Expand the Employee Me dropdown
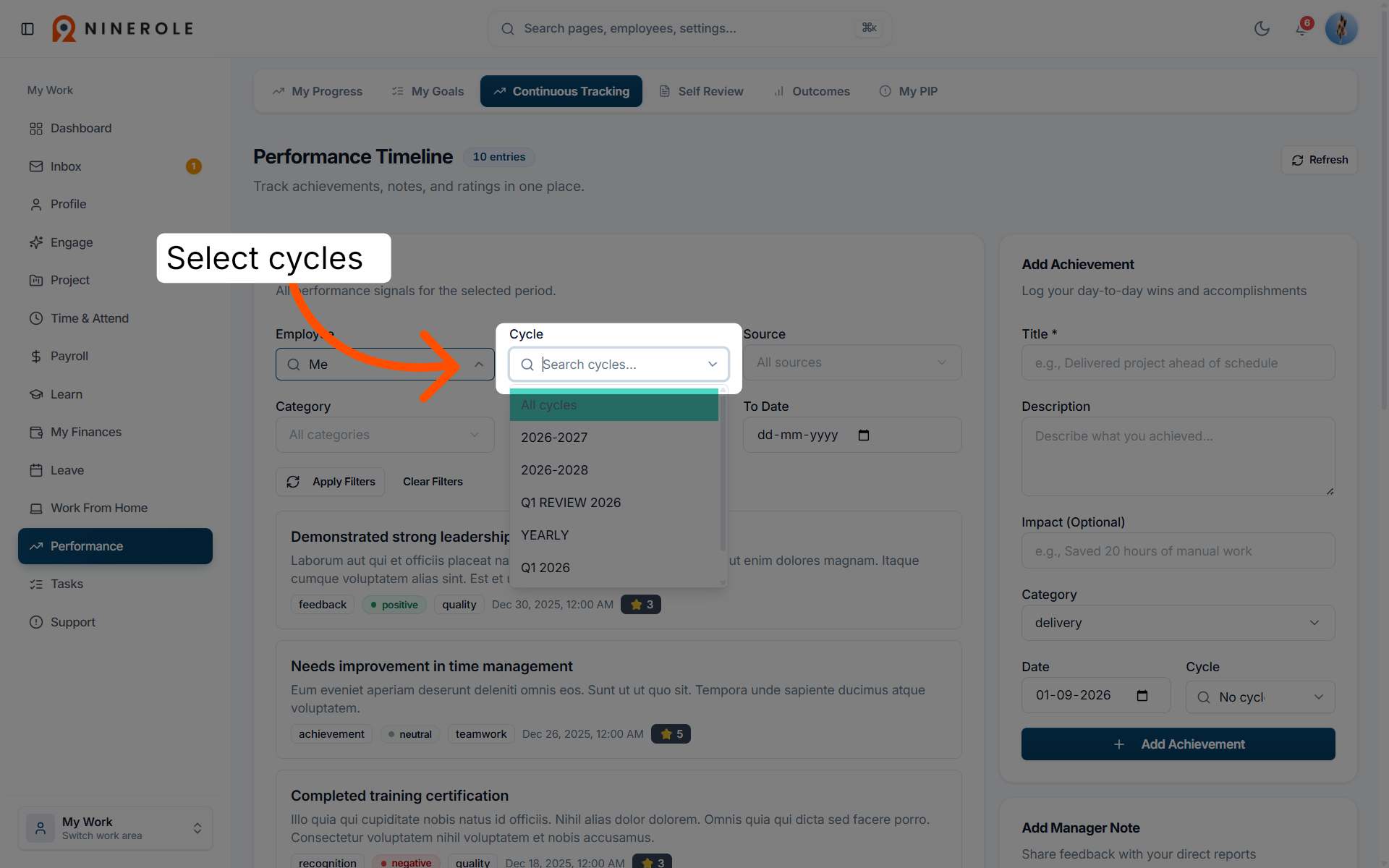The image size is (1389, 868). pyautogui.click(x=385, y=365)
